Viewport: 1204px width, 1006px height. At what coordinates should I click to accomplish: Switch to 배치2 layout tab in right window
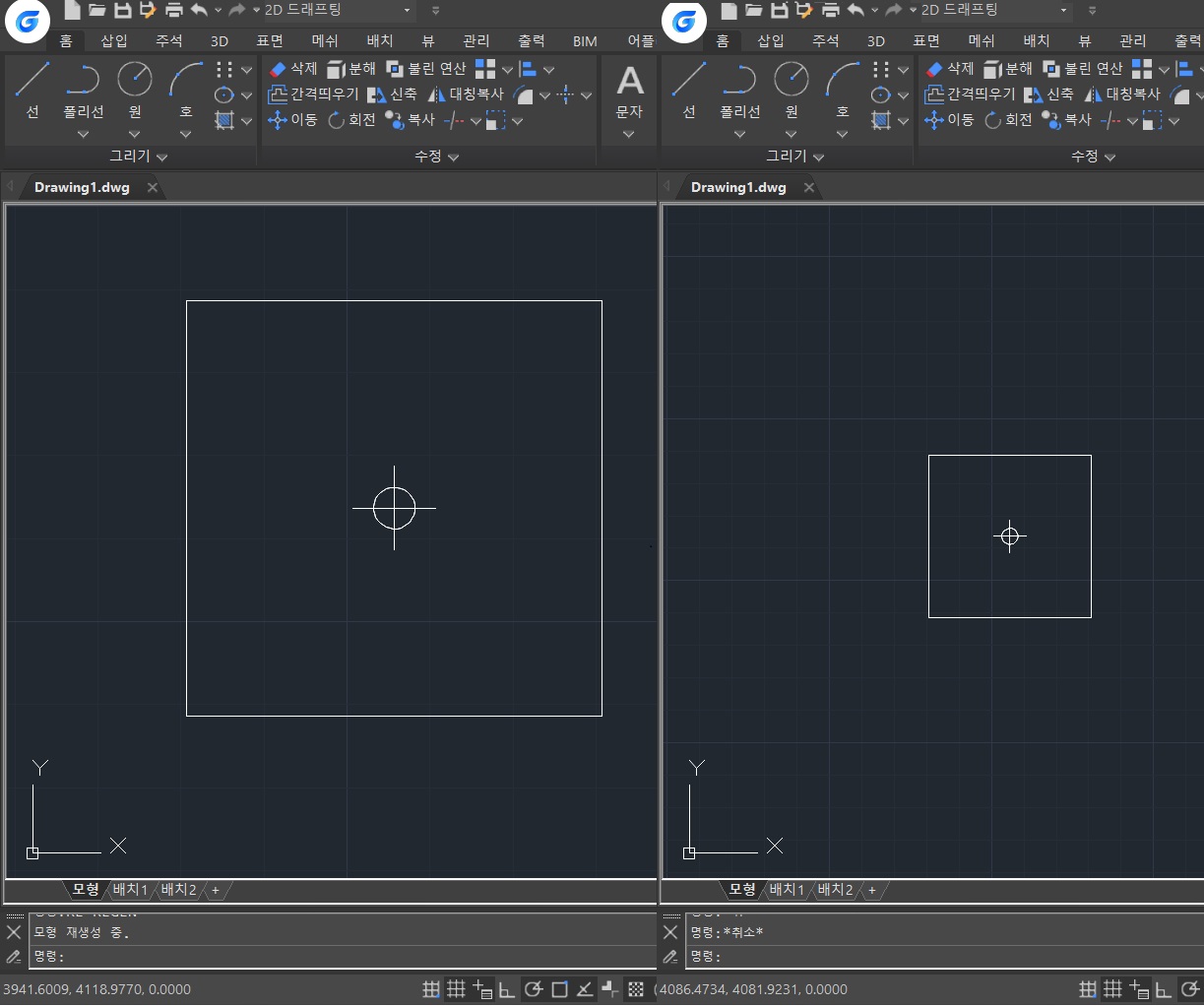point(835,890)
